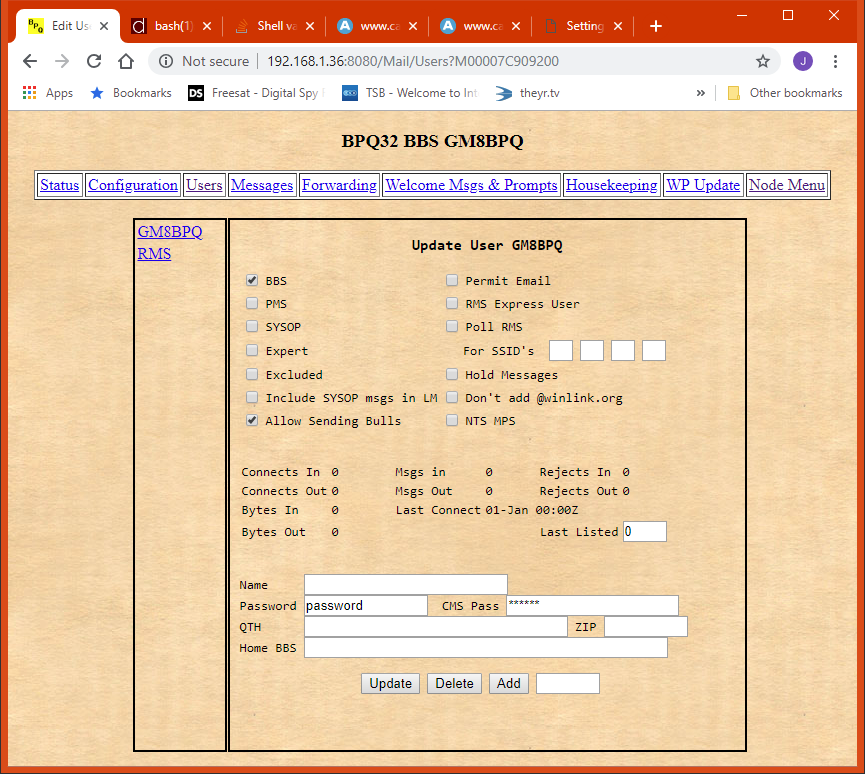Screen dimensions: 865x774
Task: Reload the page with refresh icon
Action: click(x=94, y=61)
